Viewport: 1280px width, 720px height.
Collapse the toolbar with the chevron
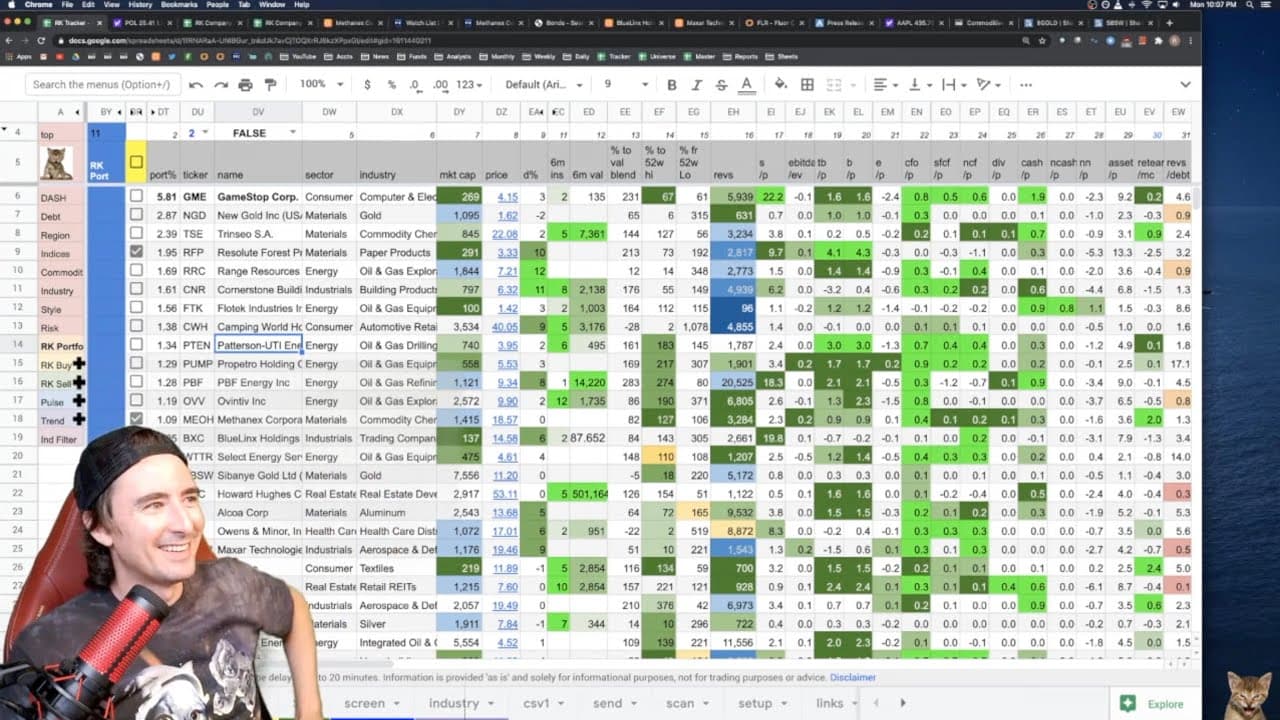click(1186, 85)
